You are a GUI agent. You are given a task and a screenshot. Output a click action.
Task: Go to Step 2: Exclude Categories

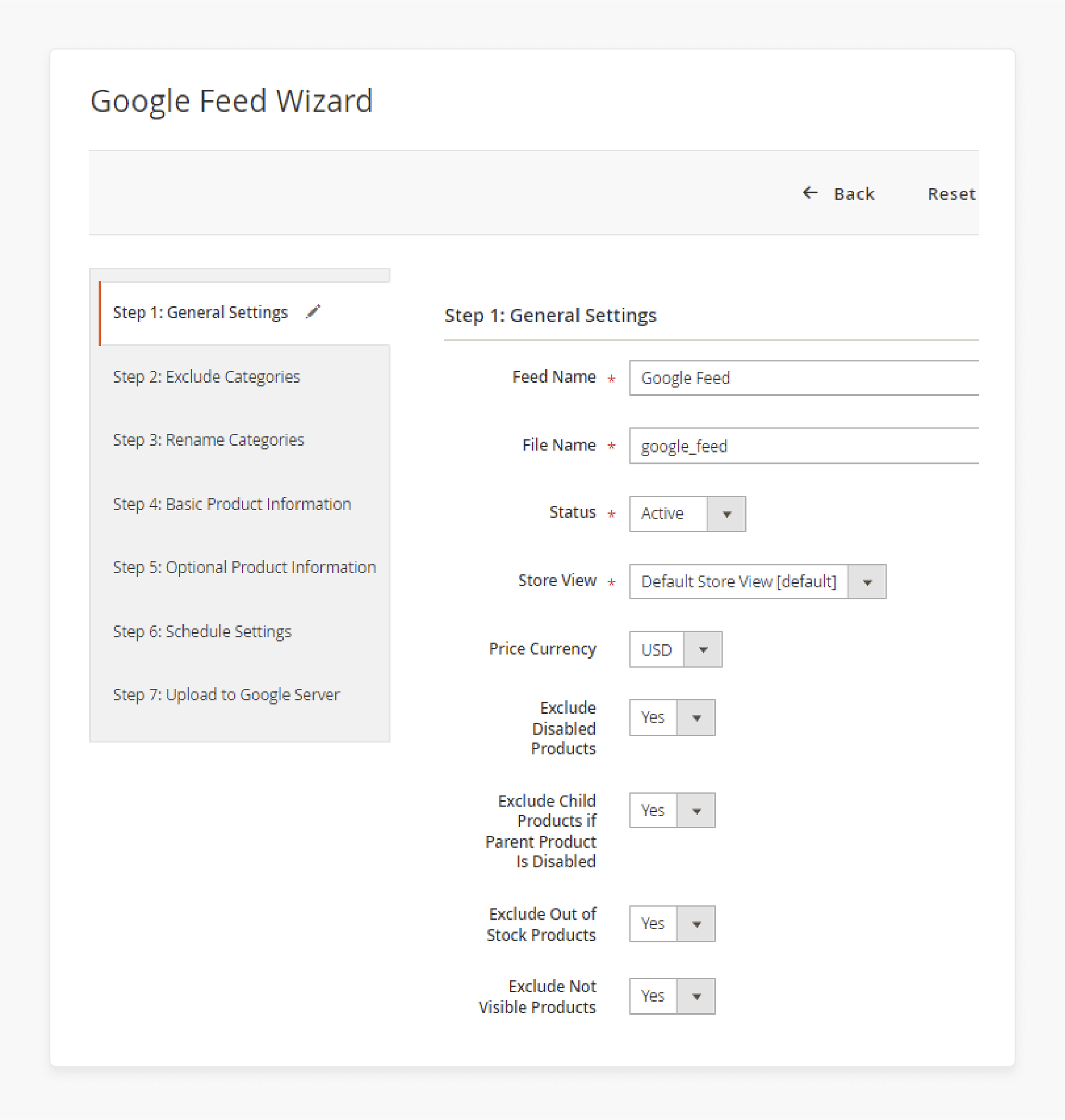pyautogui.click(x=206, y=377)
